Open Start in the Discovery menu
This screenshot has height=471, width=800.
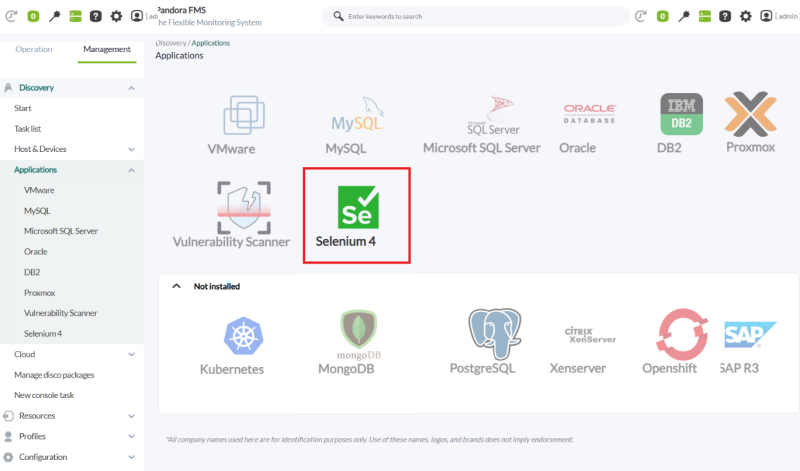coord(22,108)
